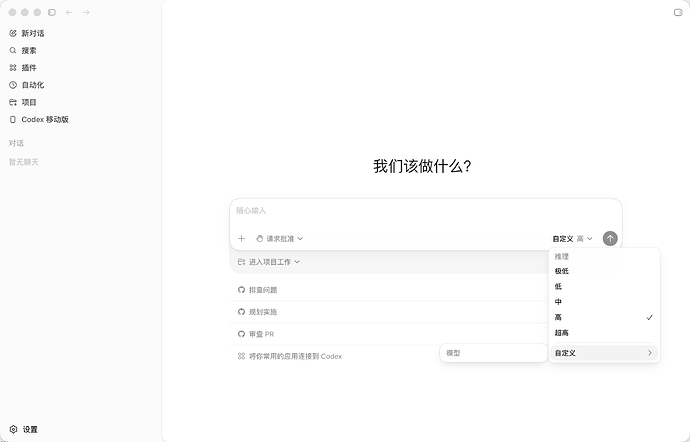Click GitHub icon beside 排查问题
The image size is (690, 442).
tap(241, 290)
